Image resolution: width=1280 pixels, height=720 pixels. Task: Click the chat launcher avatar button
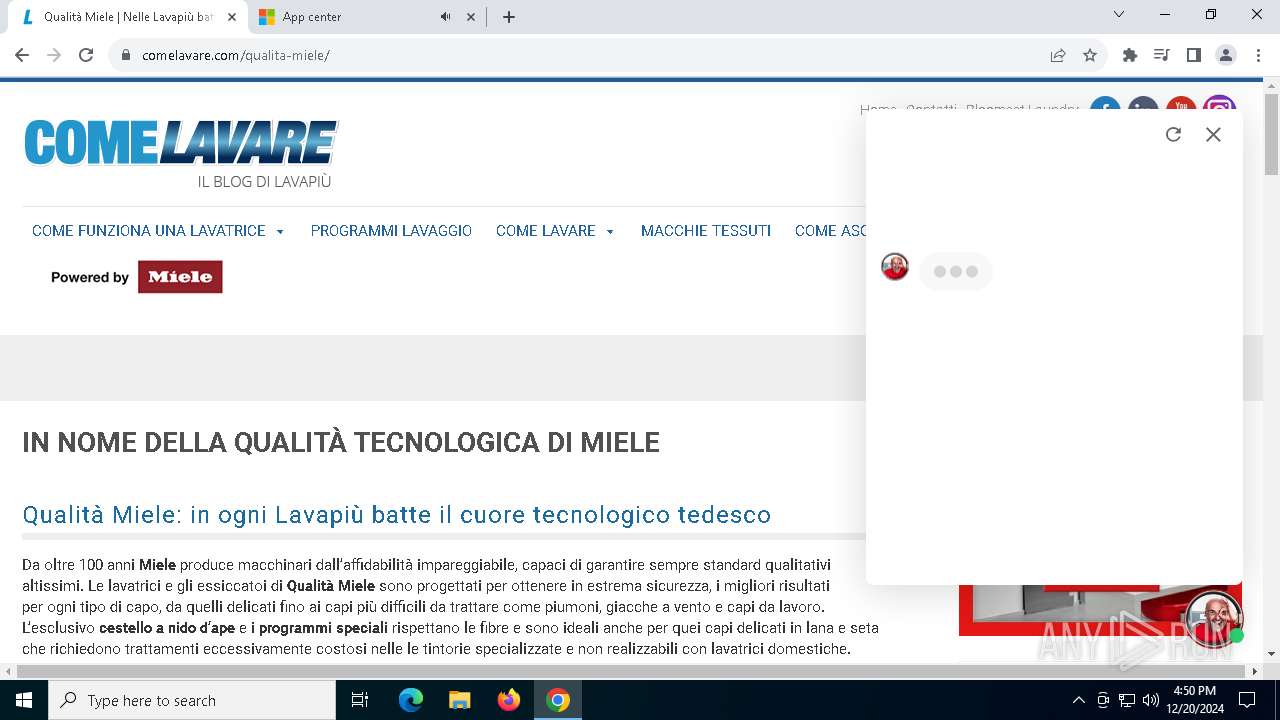pyautogui.click(x=1213, y=619)
